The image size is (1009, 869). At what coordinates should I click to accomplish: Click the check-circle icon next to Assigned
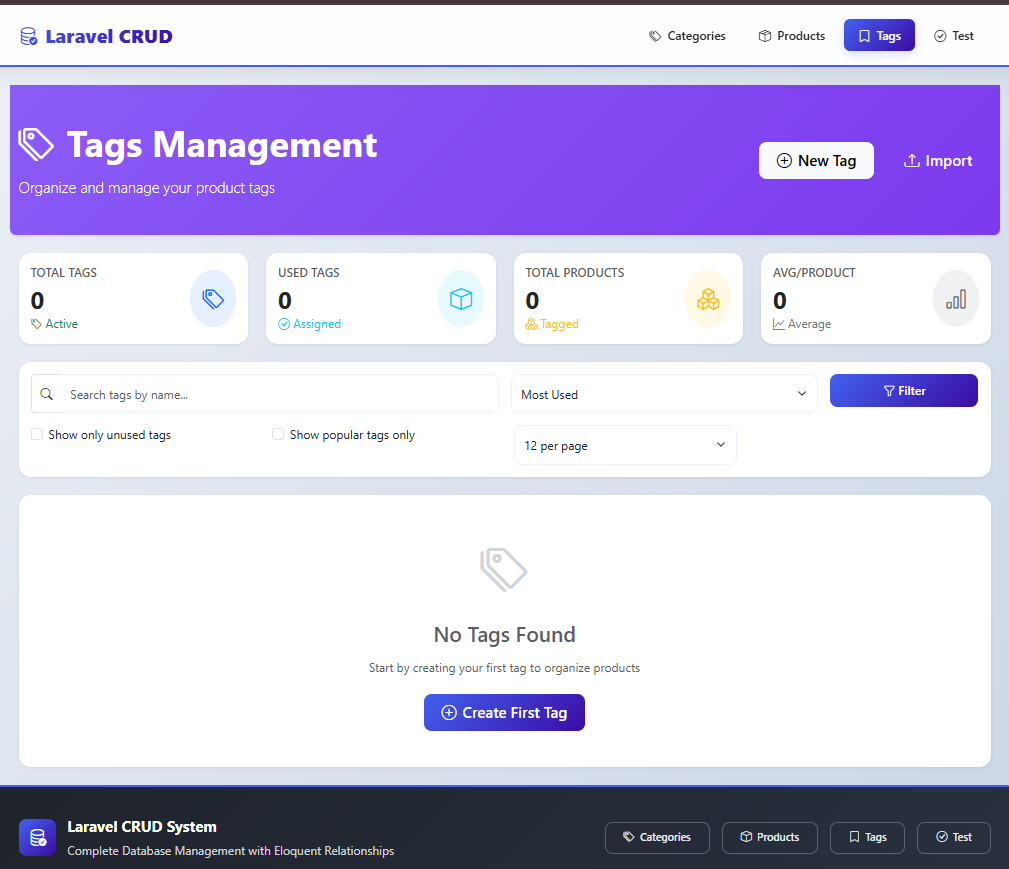(x=284, y=324)
